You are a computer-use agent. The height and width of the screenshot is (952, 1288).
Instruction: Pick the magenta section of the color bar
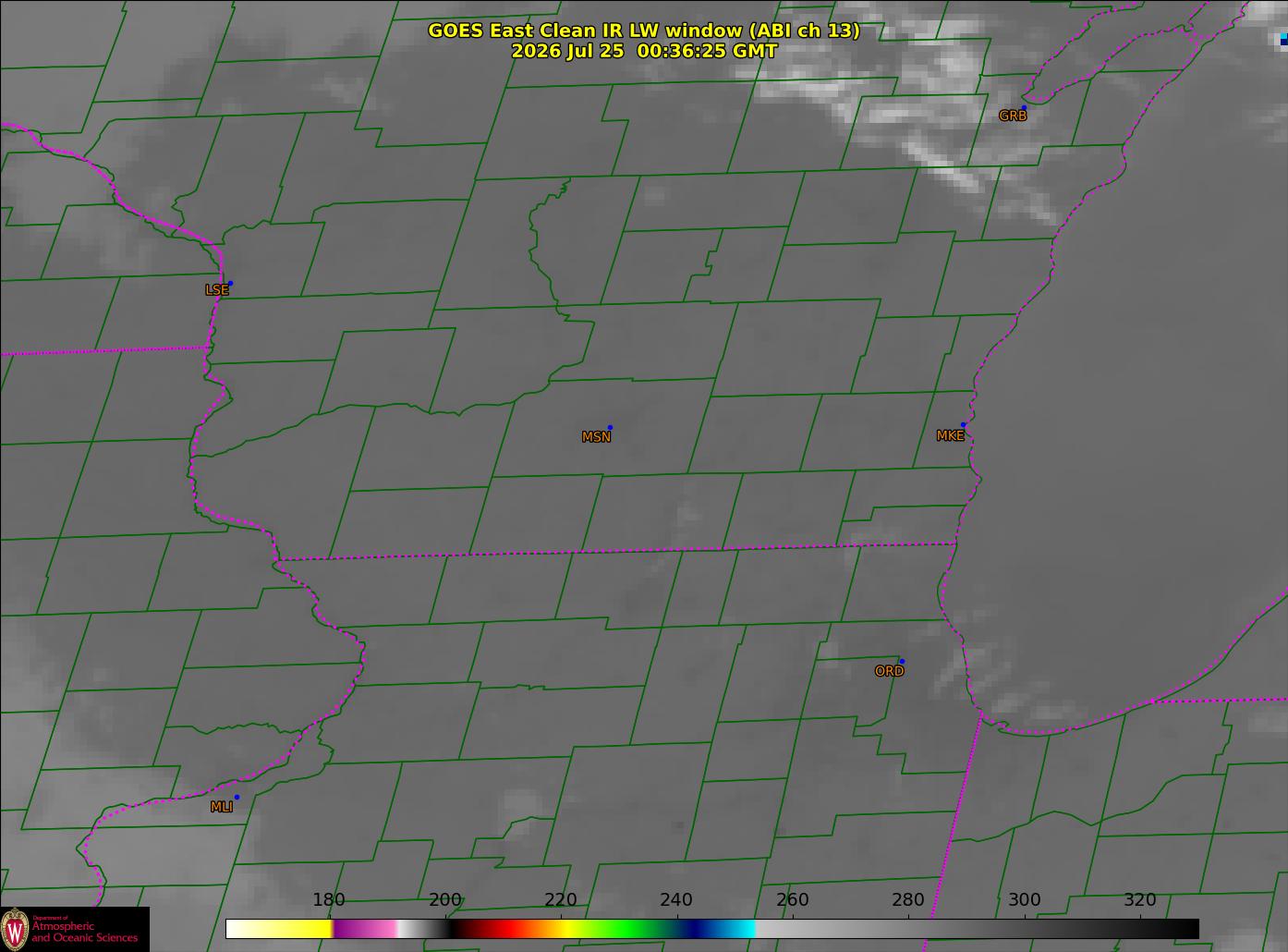[x=364, y=928]
